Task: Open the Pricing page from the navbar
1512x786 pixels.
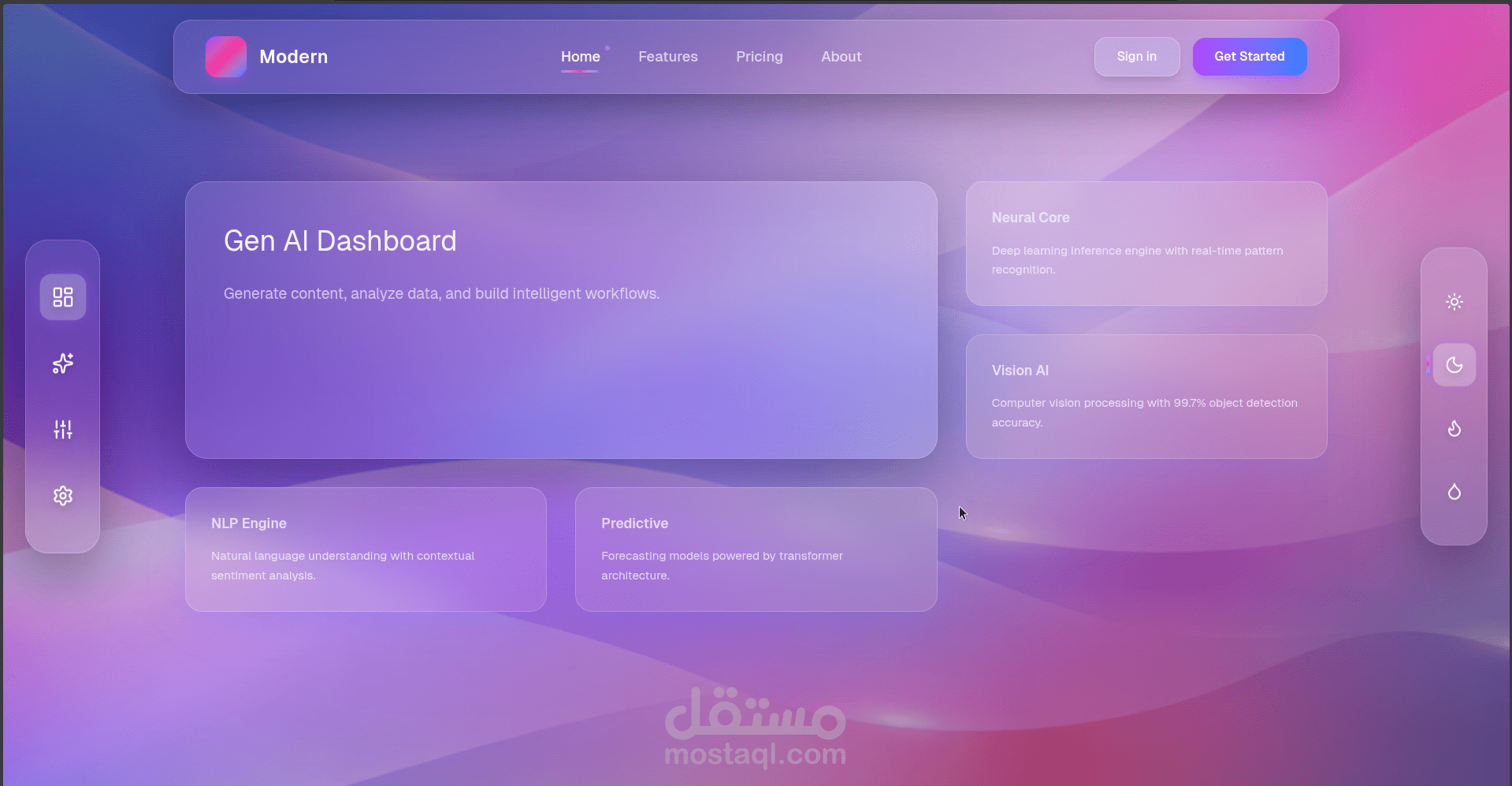Action: pyautogui.click(x=759, y=56)
